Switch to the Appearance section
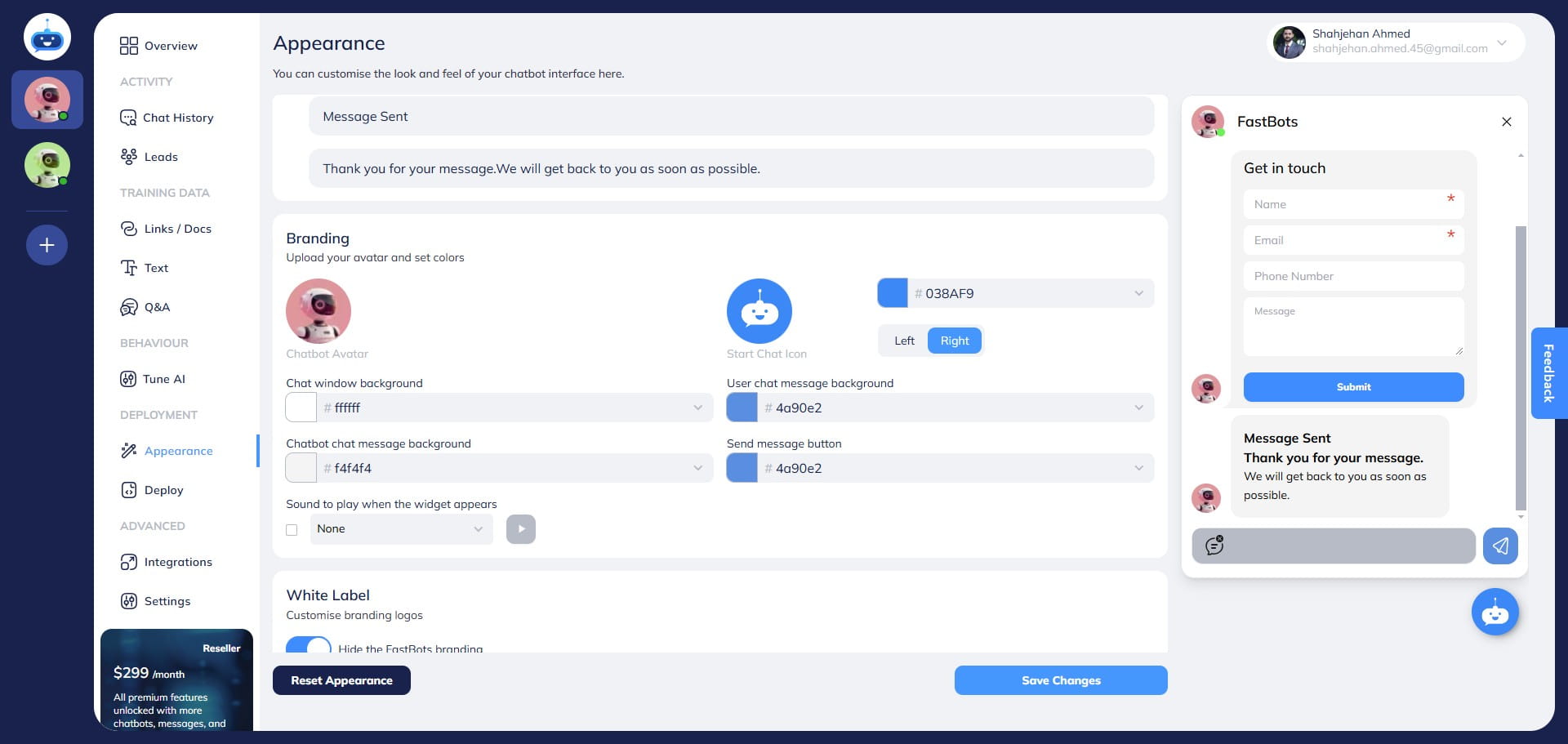Screen dimensions: 1568x744 coord(178,451)
